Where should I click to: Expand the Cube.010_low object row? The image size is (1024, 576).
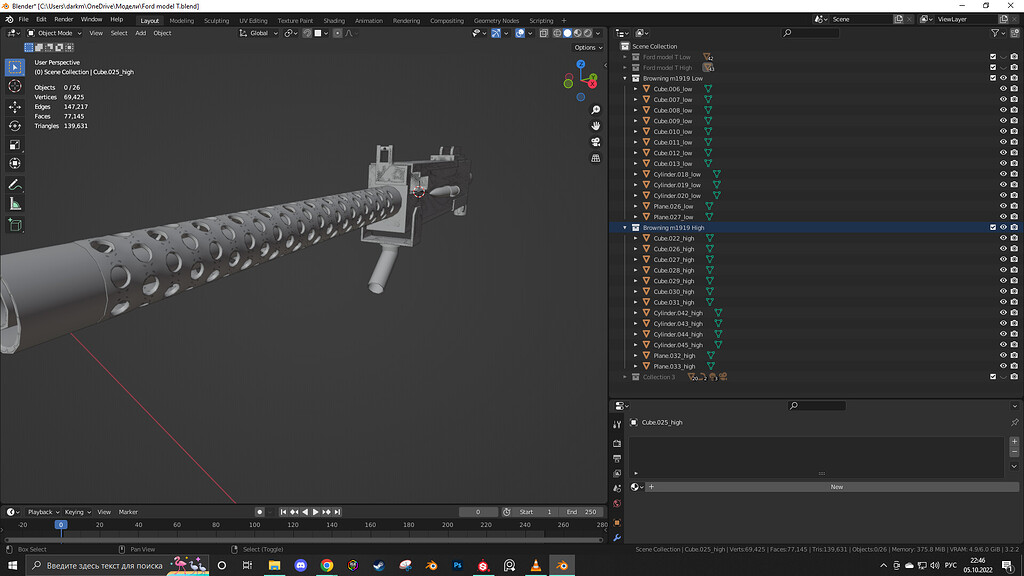[635, 131]
